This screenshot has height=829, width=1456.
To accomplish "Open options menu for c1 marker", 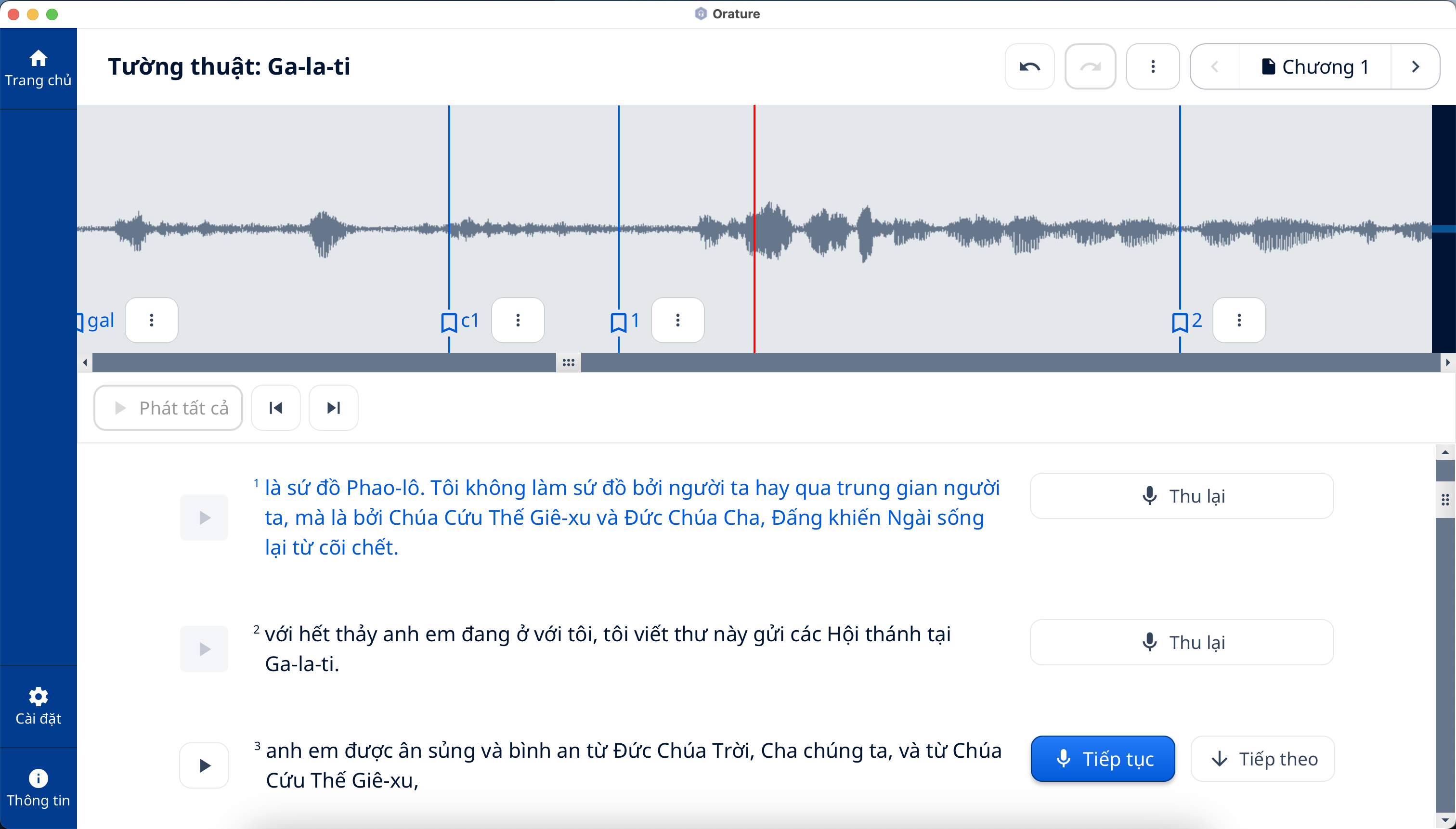I will [x=518, y=320].
